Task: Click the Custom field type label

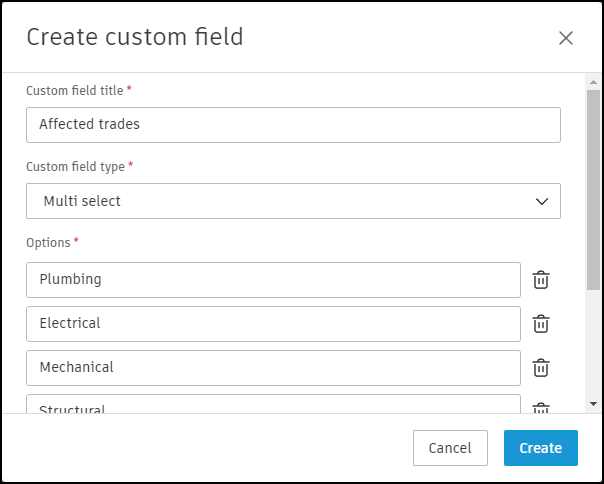Action: [x=75, y=167]
